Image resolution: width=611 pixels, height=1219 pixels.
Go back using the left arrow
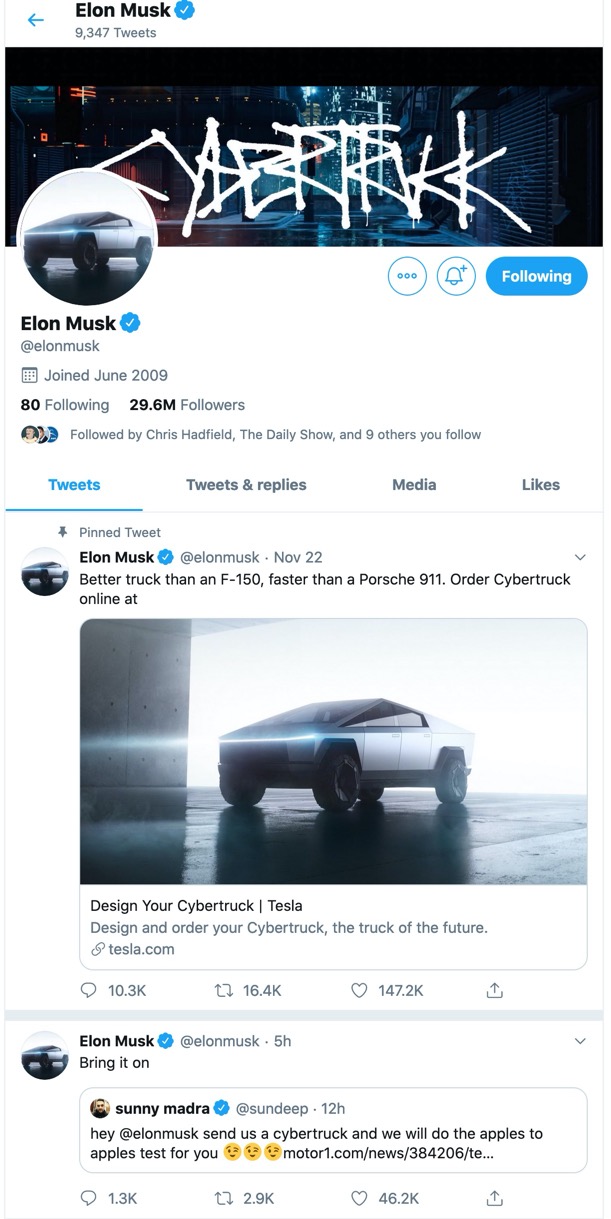coord(36,20)
